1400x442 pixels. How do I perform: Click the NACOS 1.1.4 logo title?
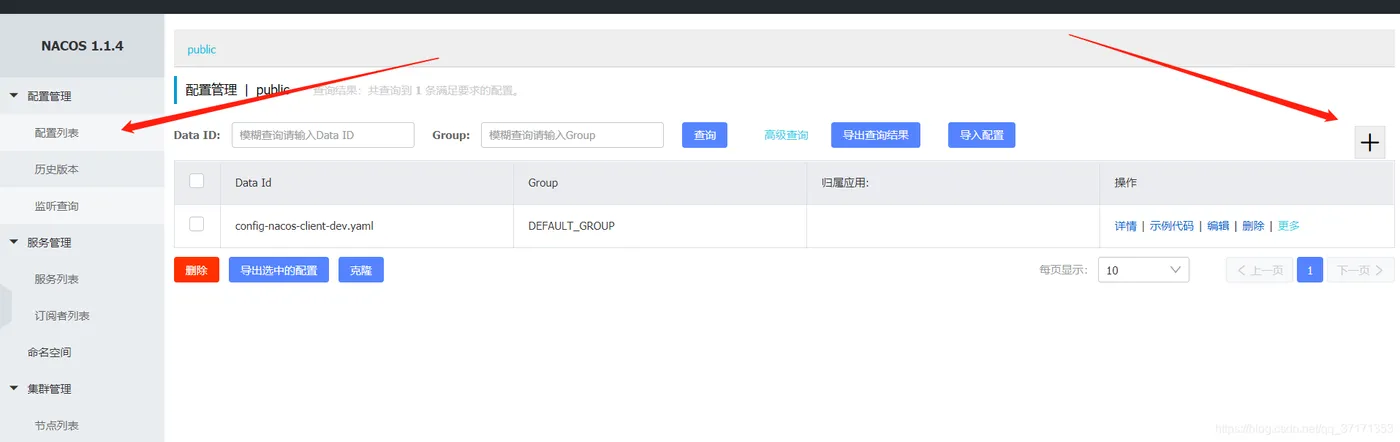tap(82, 46)
